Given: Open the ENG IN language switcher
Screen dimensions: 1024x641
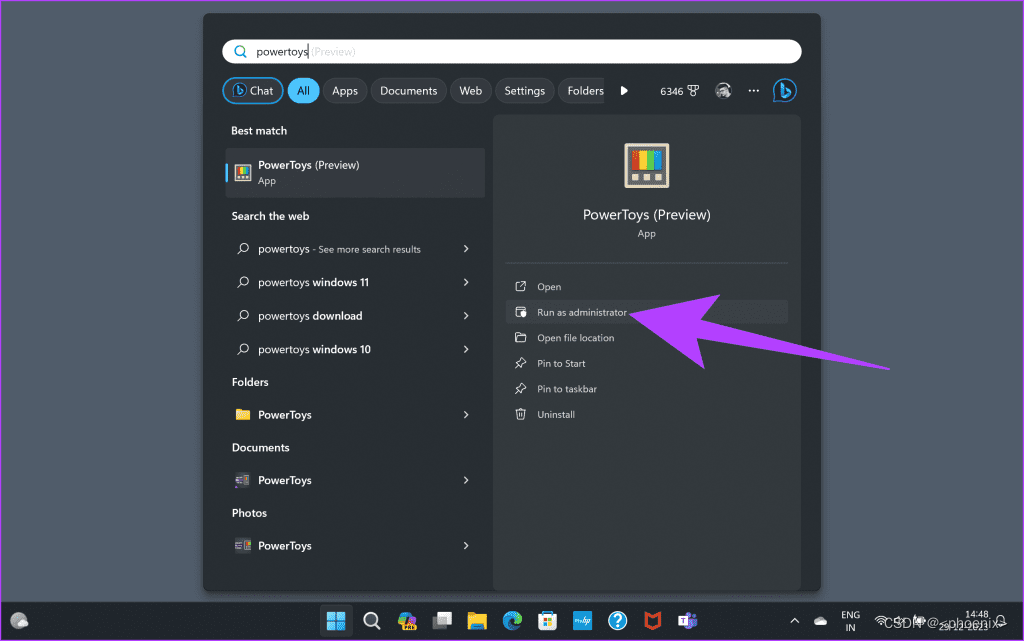Looking at the screenshot, I should coord(850,621).
